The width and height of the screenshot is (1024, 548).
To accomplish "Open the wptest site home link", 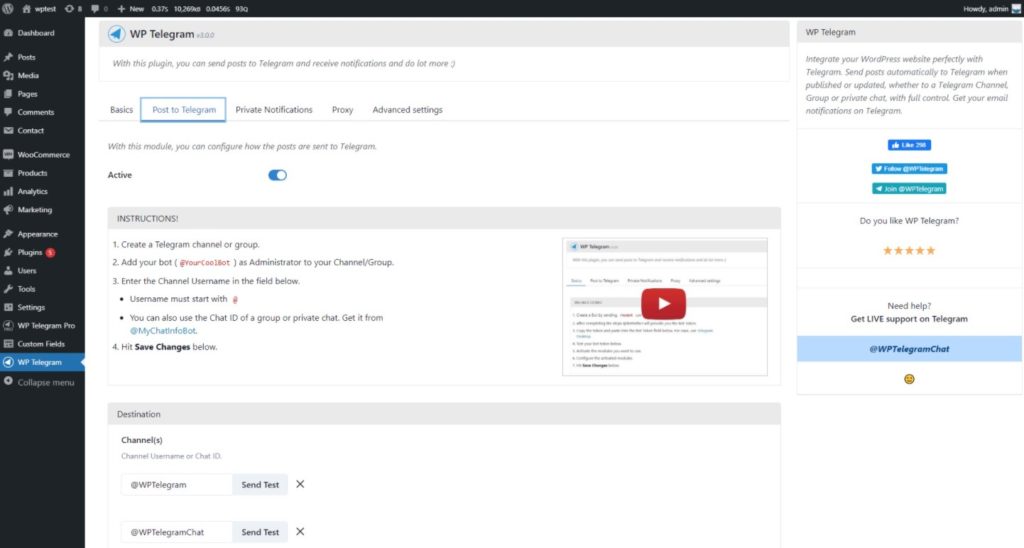I will 39,8.
